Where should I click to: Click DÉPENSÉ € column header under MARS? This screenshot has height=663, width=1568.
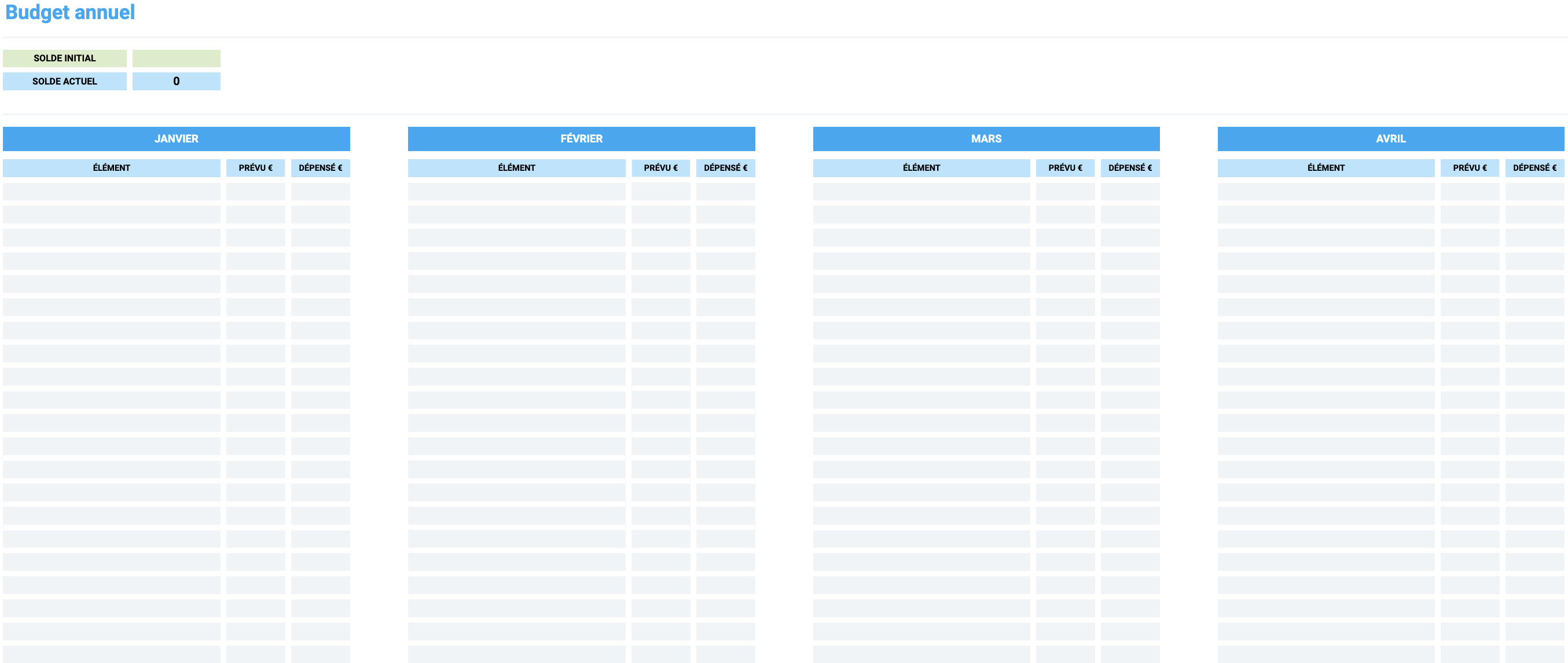point(1130,168)
